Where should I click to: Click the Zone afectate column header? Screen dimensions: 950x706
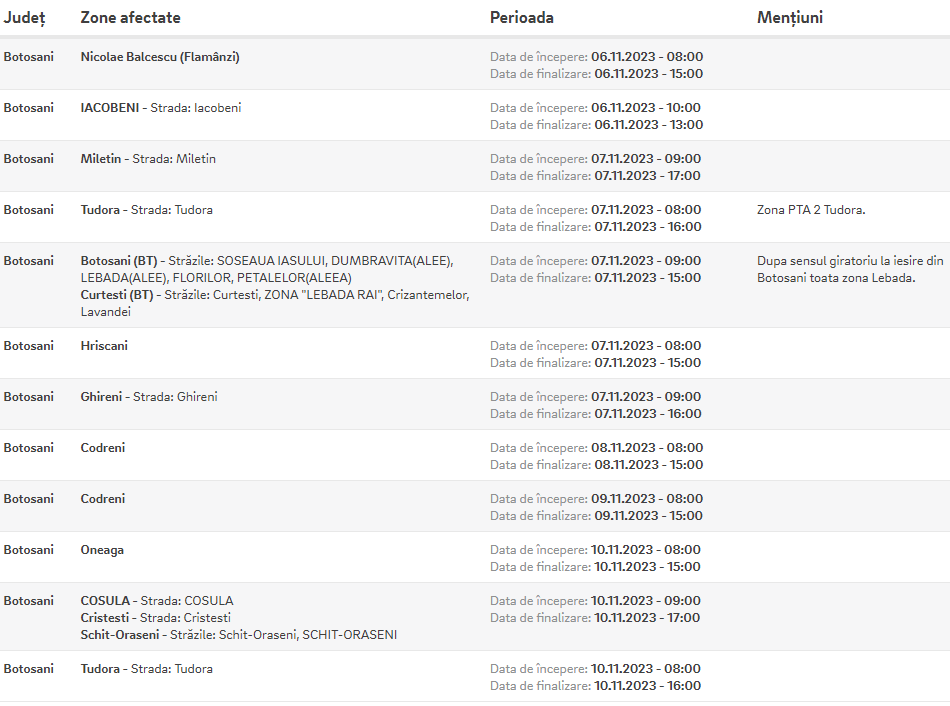point(130,18)
